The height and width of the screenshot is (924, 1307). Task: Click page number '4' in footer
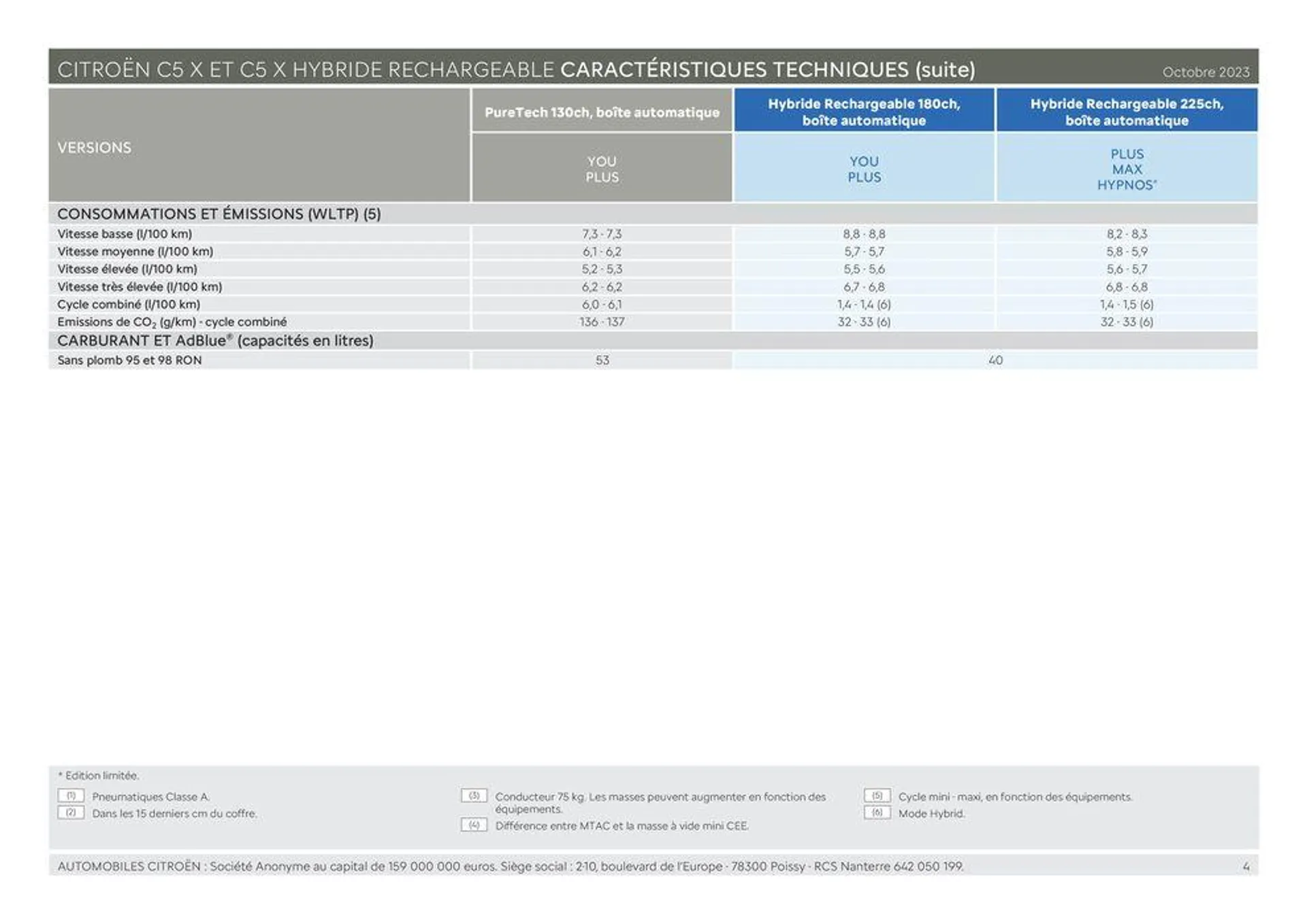[x=1246, y=867]
